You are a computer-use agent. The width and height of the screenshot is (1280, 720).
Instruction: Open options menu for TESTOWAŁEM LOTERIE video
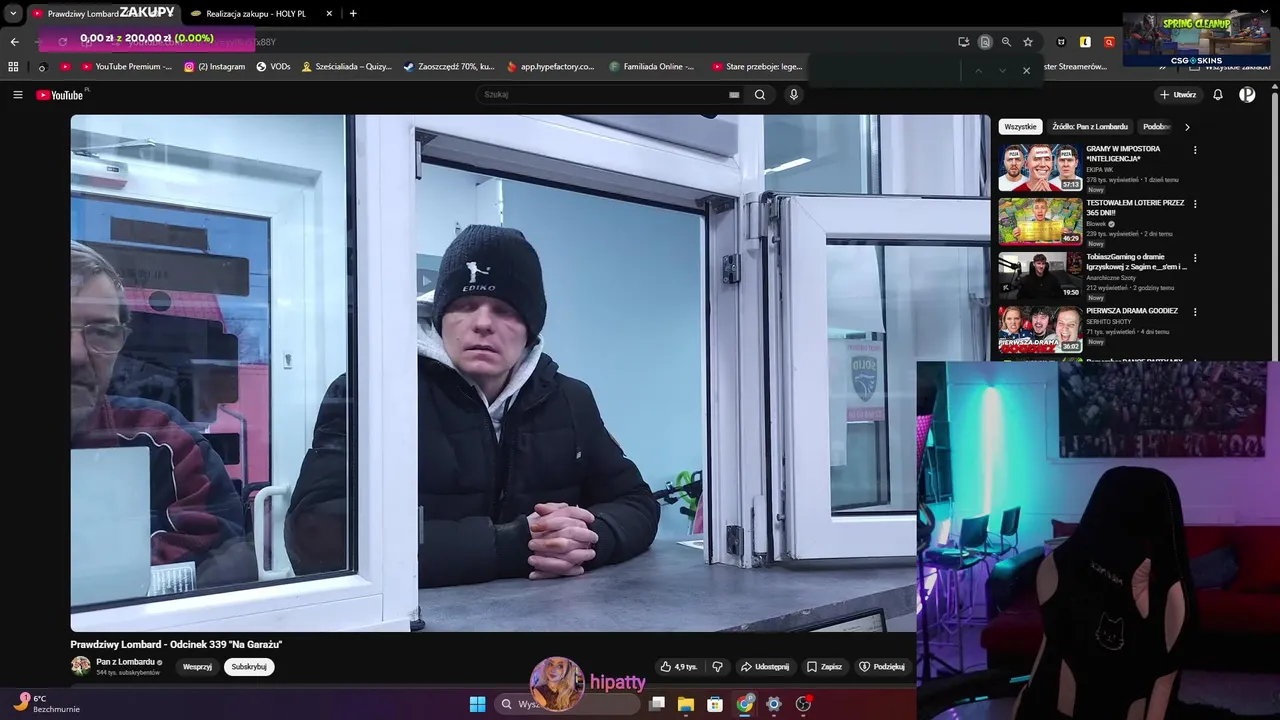tap(1195, 204)
